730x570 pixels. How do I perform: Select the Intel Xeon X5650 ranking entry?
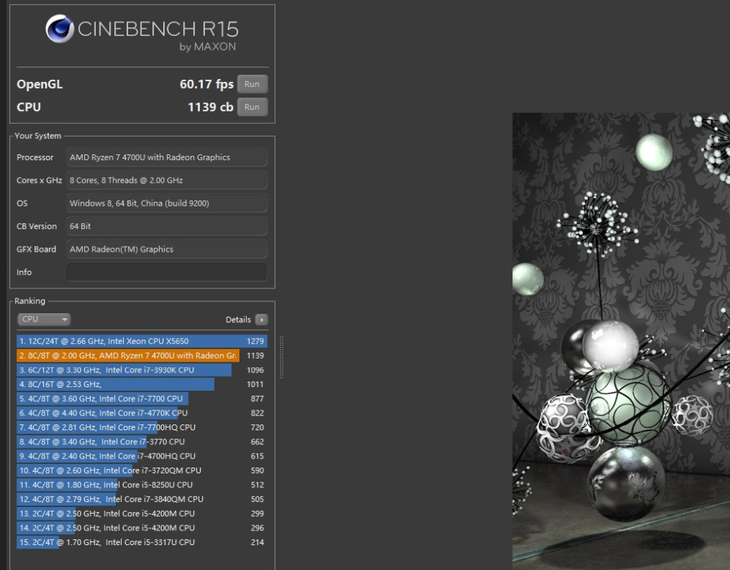(x=140, y=341)
